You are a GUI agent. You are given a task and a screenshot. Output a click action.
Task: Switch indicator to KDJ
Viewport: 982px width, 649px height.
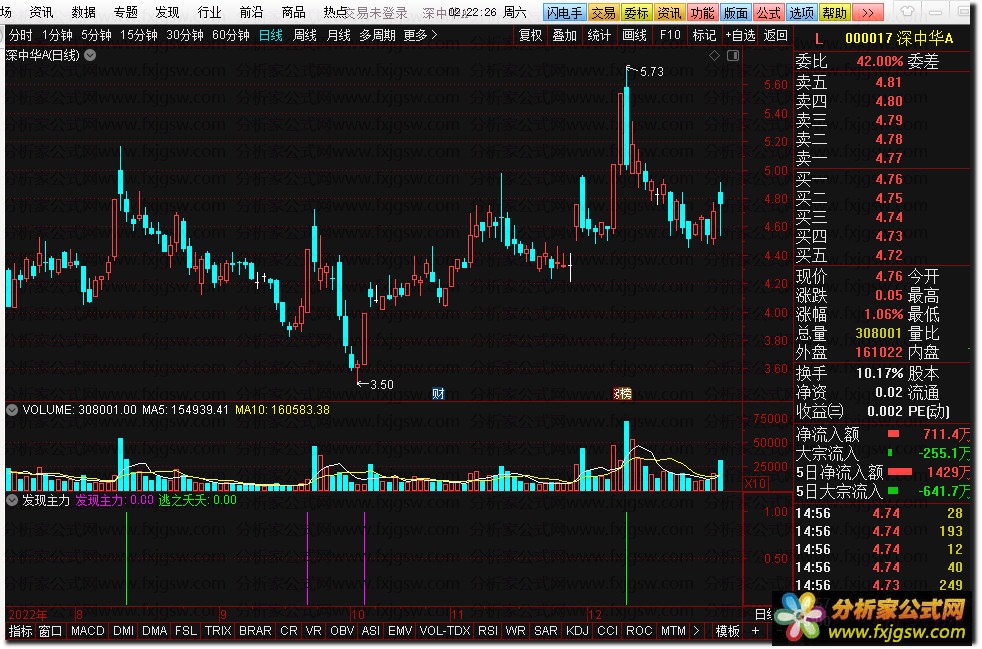coord(577,631)
